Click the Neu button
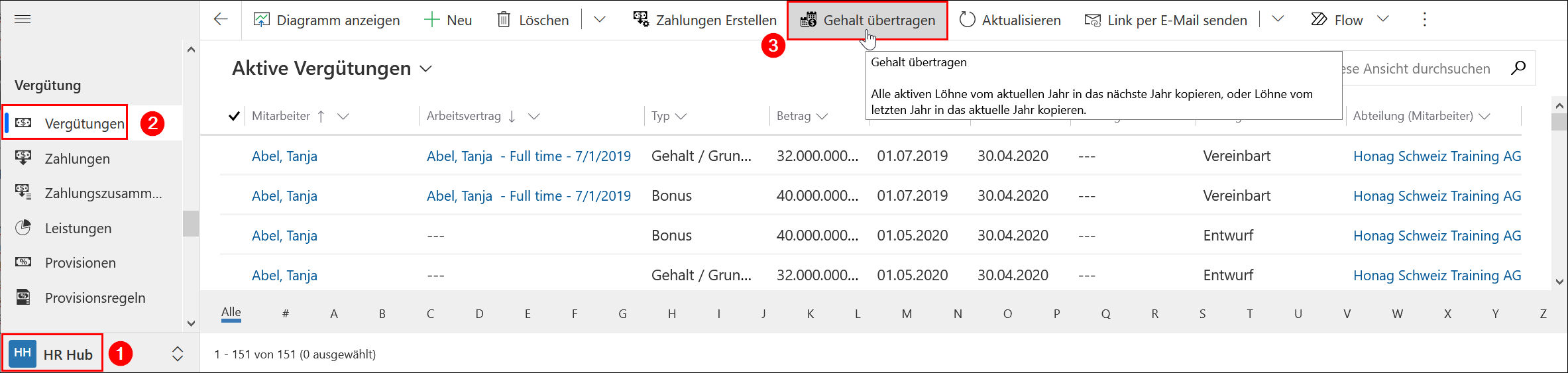 click(x=448, y=21)
